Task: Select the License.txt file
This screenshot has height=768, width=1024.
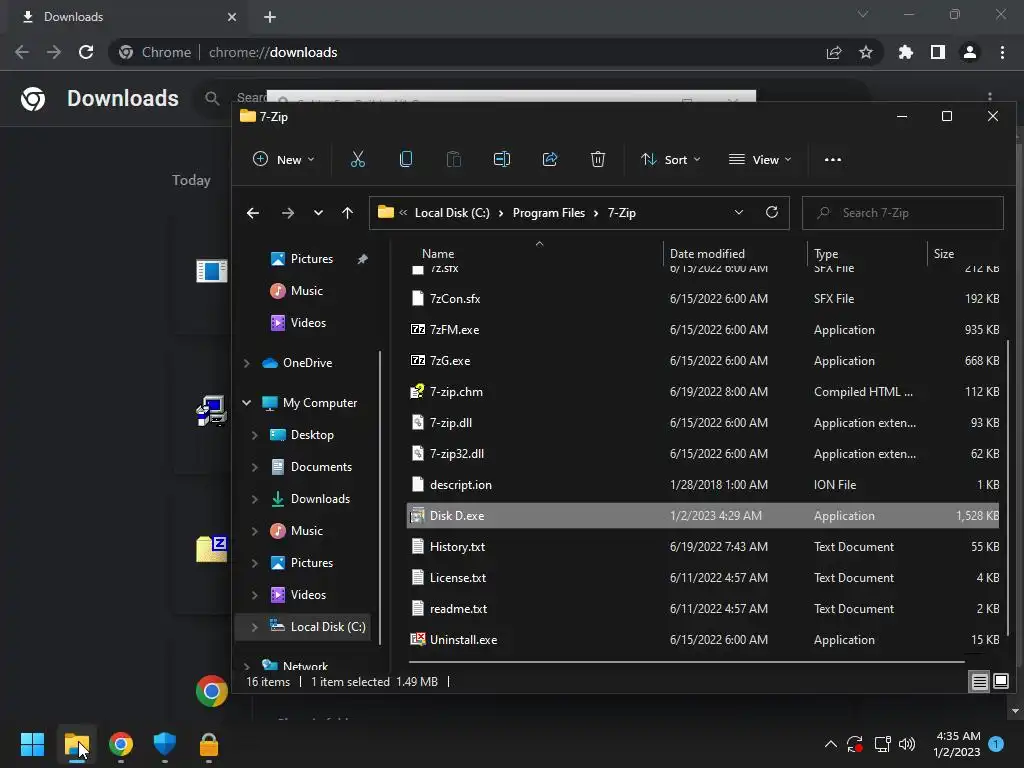Action: (x=703, y=577)
